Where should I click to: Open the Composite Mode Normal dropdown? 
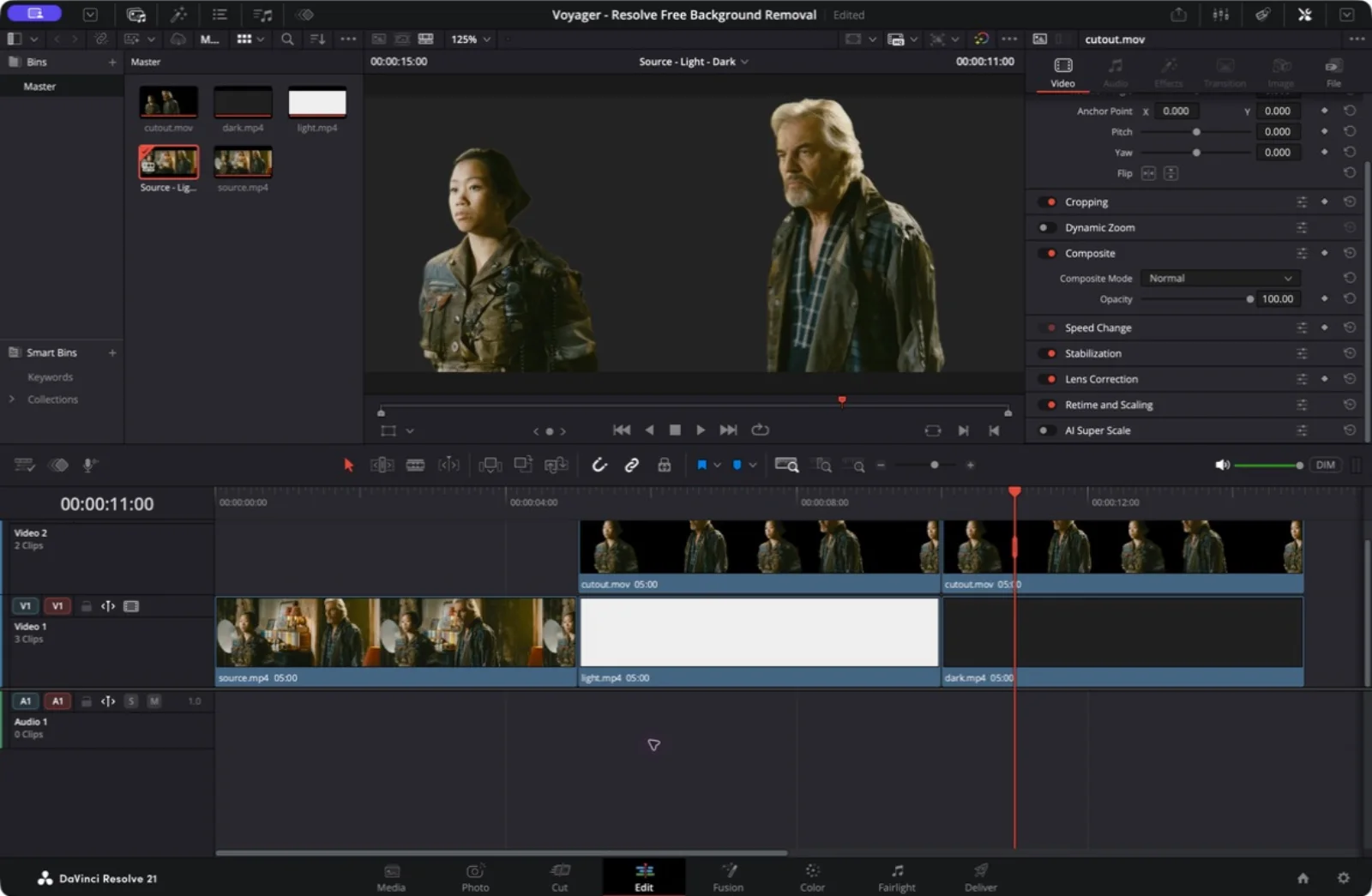tap(1220, 279)
